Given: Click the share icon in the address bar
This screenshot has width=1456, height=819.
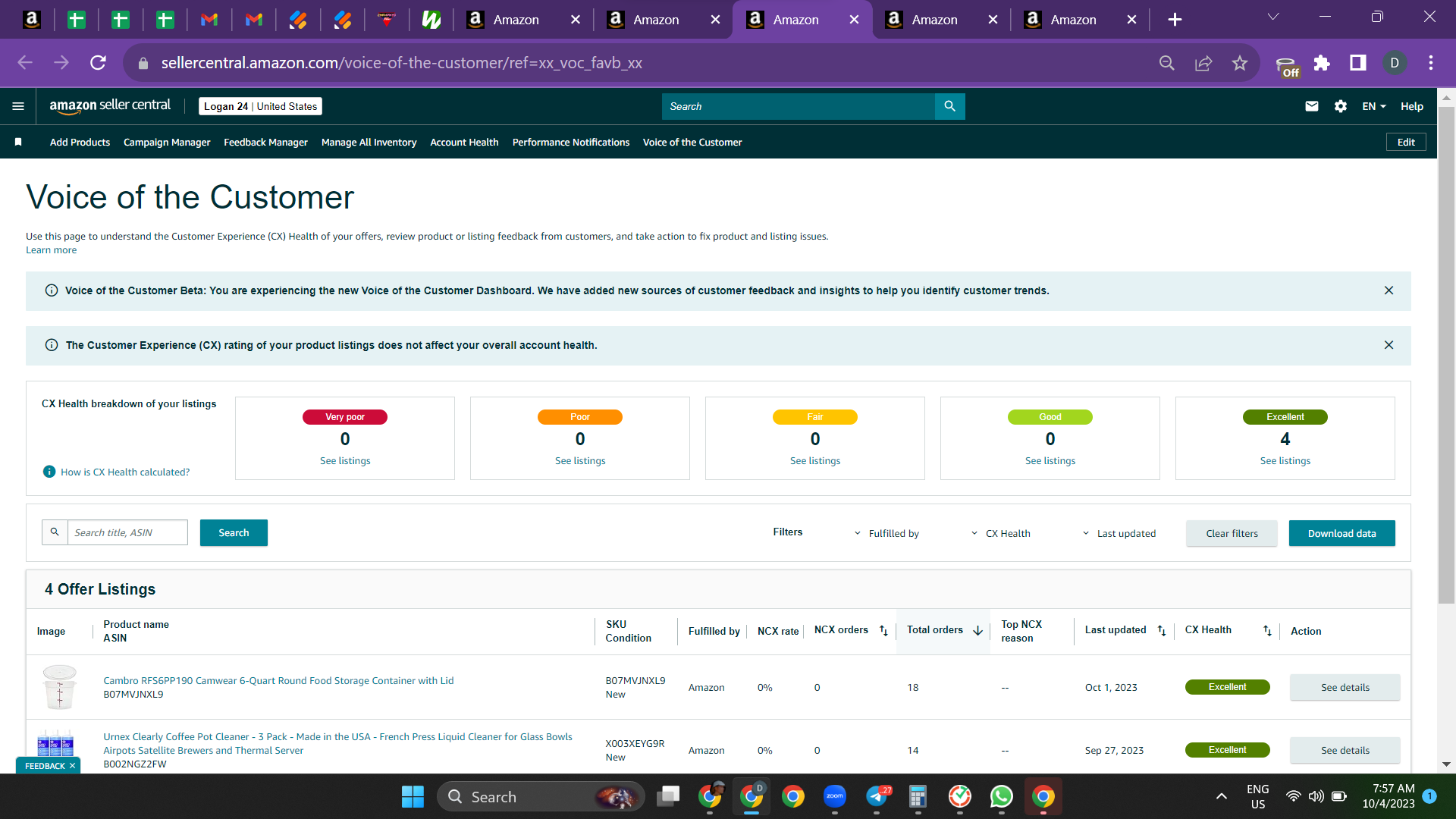Looking at the screenshot, I should [x=1203, y=63].
